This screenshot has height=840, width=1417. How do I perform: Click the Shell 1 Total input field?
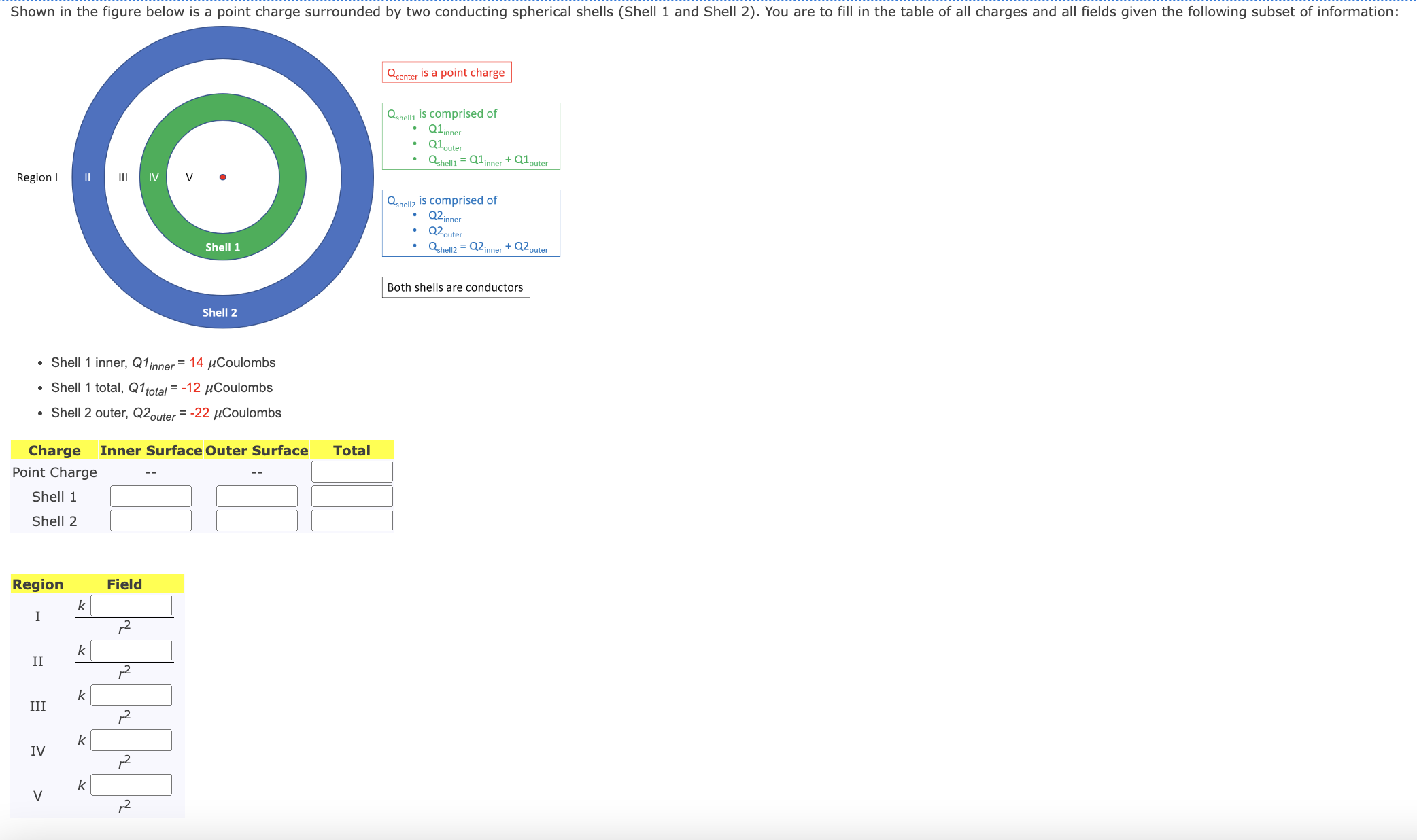(x=352, y=496)
